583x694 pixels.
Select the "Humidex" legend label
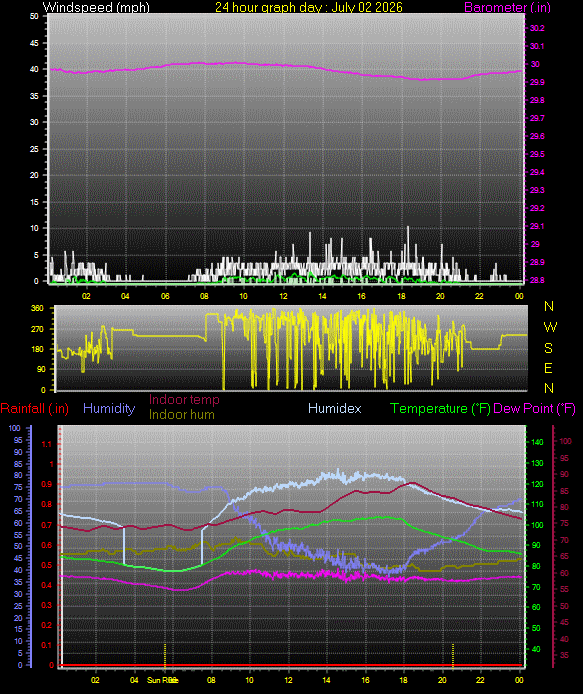[x=335, y=408]
